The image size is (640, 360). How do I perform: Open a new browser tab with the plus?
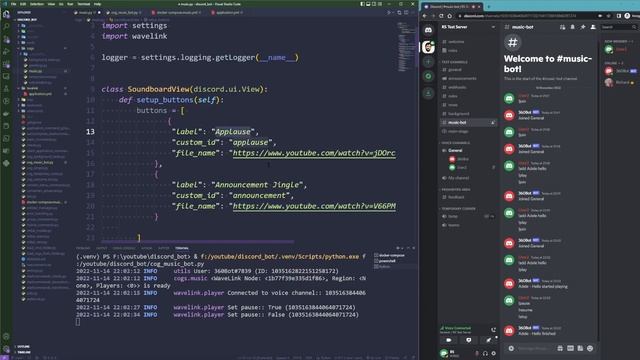(489, 6)
